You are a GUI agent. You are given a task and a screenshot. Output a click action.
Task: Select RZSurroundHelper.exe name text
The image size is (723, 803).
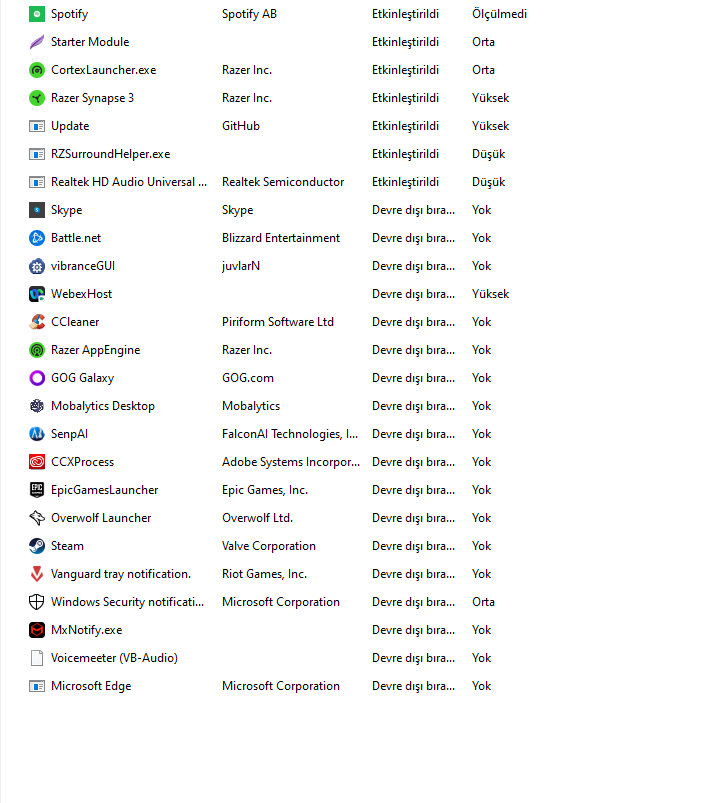pyautogui.click(x=111, y=154)
